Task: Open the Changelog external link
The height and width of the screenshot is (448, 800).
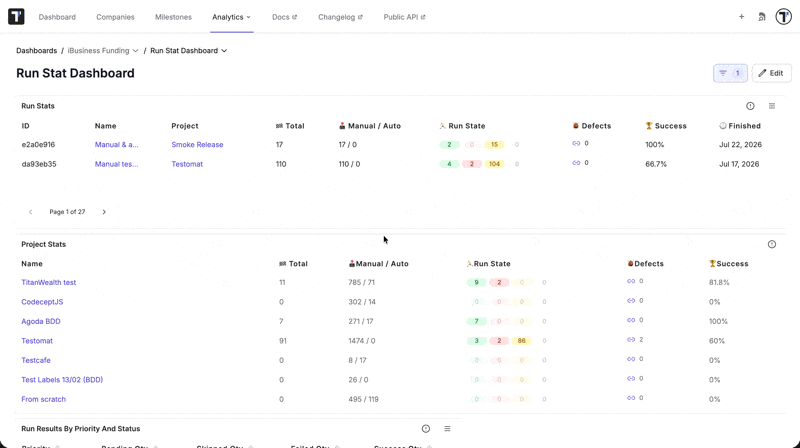Action: pyautogui.click(x=340, y=17)
